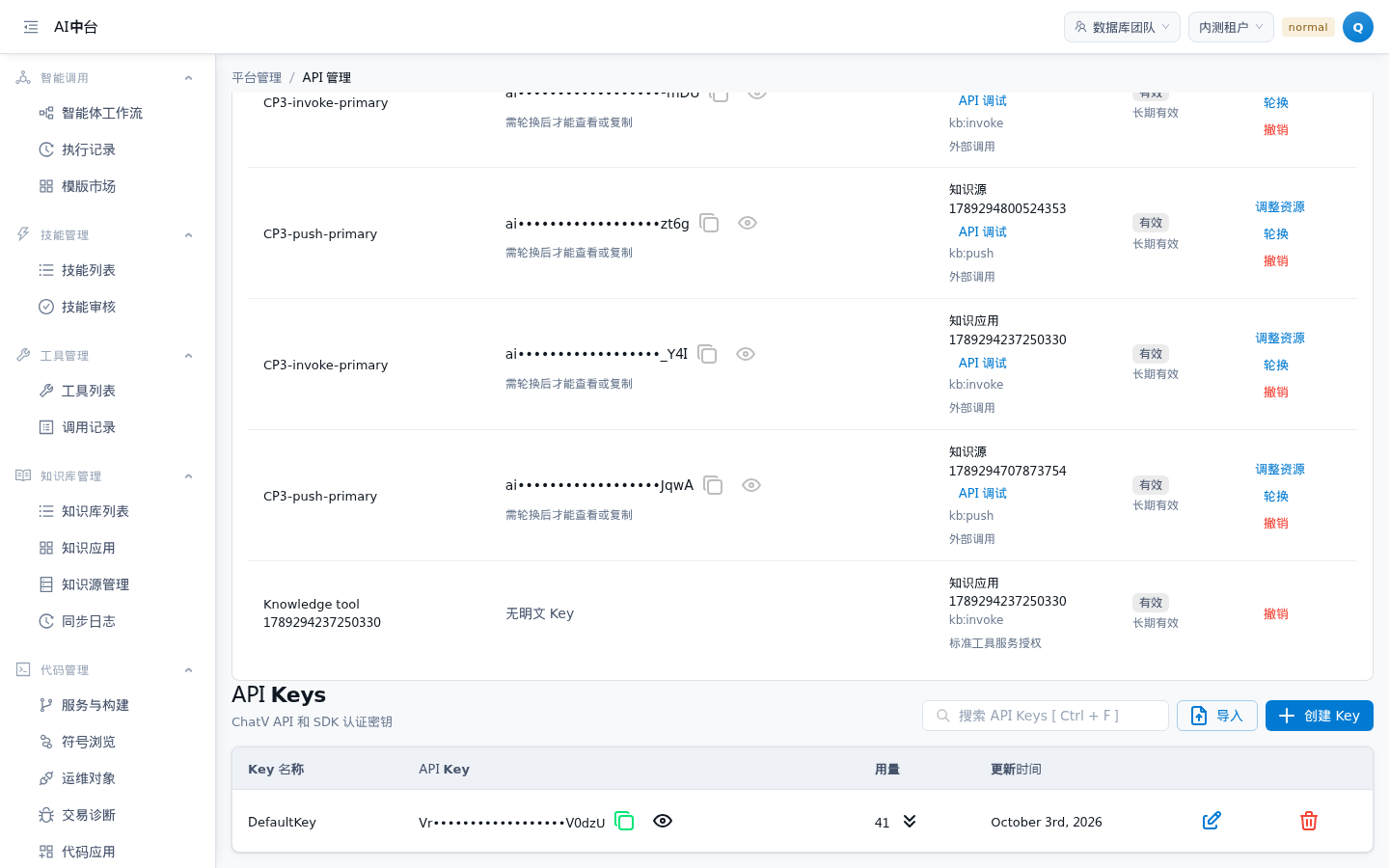Screen dimensions: 1389x868
Task: Click the 调用记录 icon
Action: [46, 427]
